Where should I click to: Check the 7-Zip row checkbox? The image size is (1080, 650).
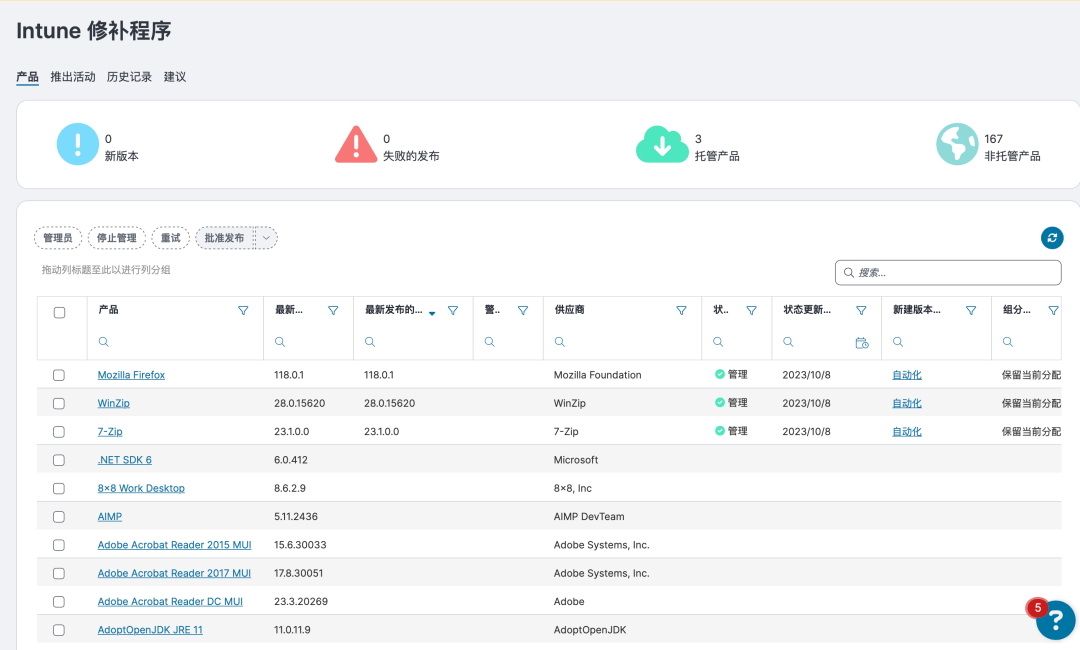click(x=58, y=431)
